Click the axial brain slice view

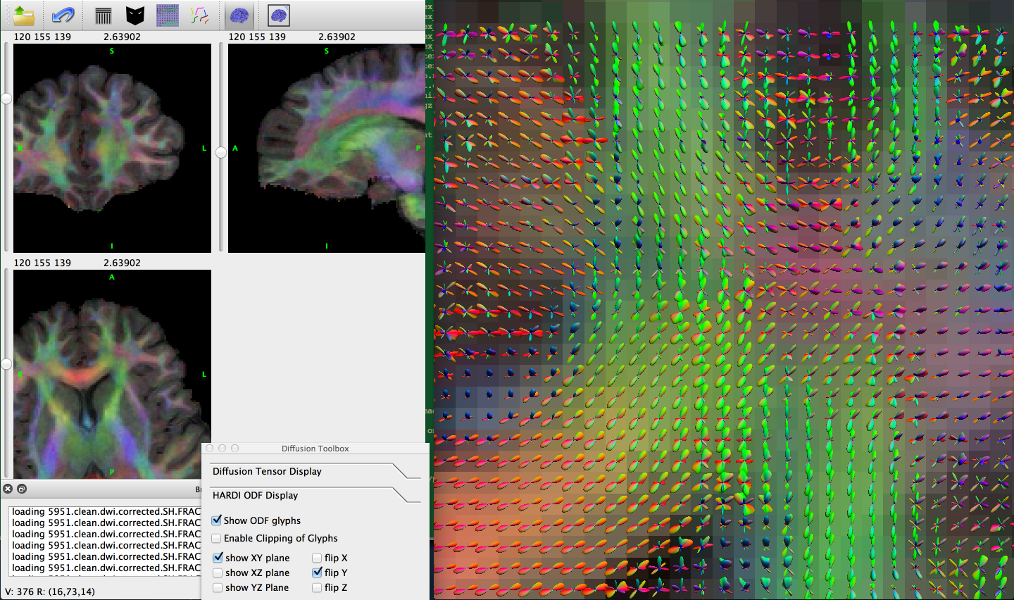[112, 372]
